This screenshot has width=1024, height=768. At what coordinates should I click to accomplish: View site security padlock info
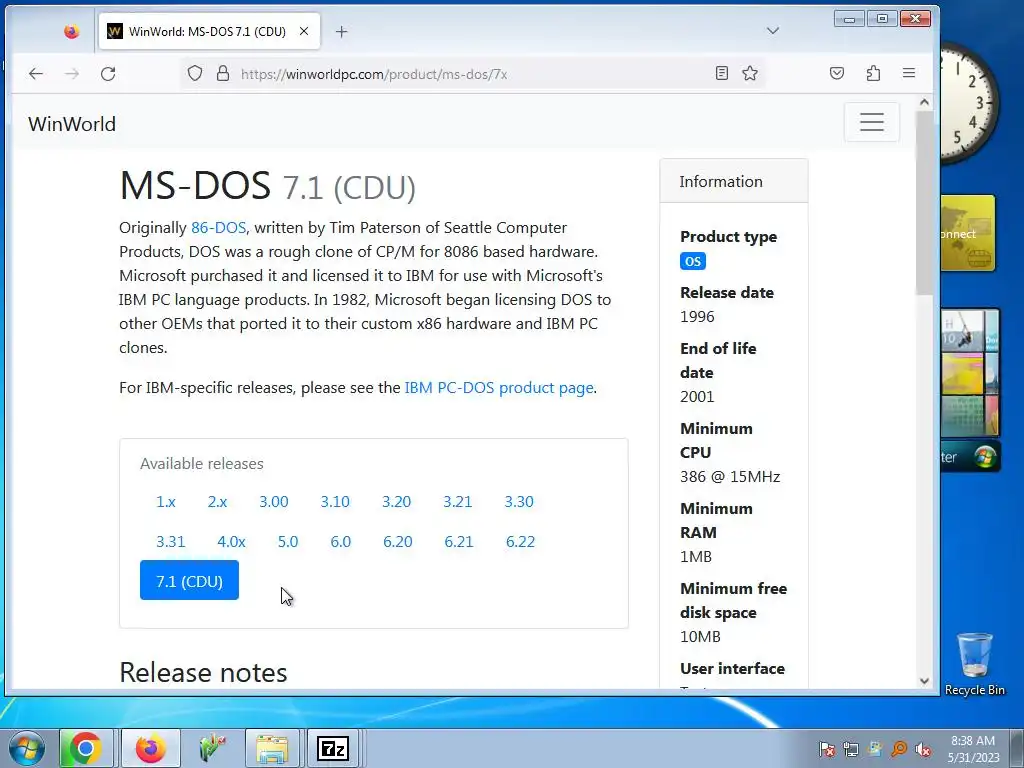point(223,73)
